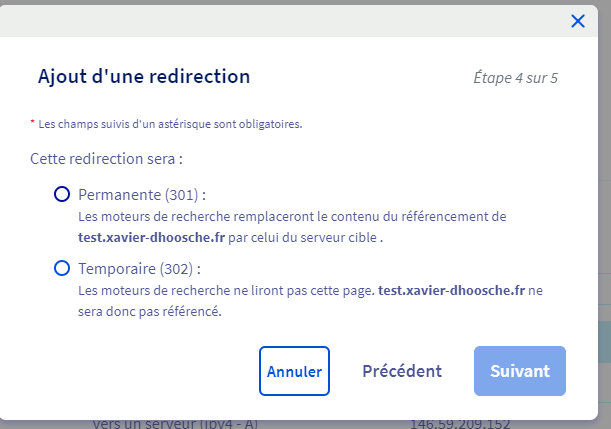Click the "Permanente (301) :" option label

[148, 194]
